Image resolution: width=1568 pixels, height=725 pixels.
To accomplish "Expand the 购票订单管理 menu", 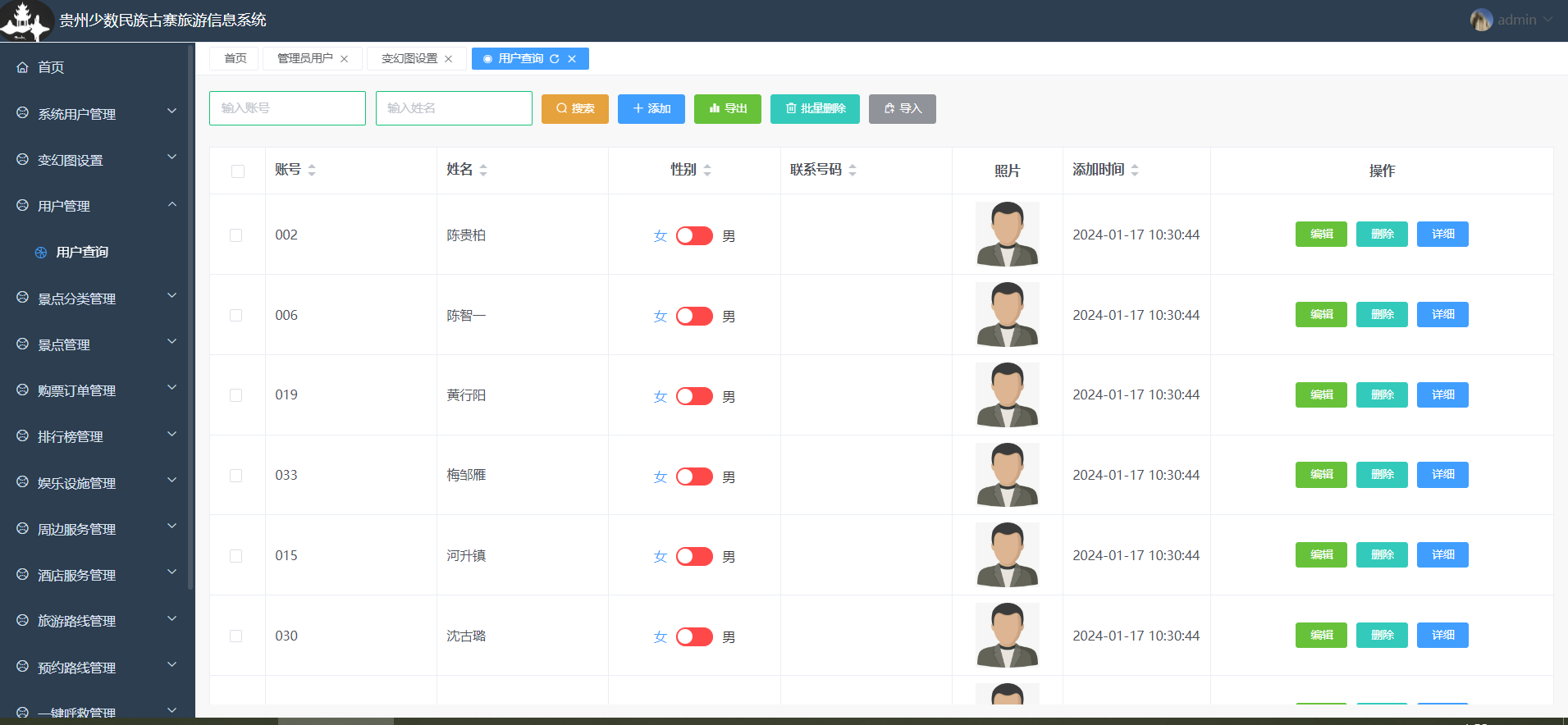I will pyautogui.click(x=172, y=387).
